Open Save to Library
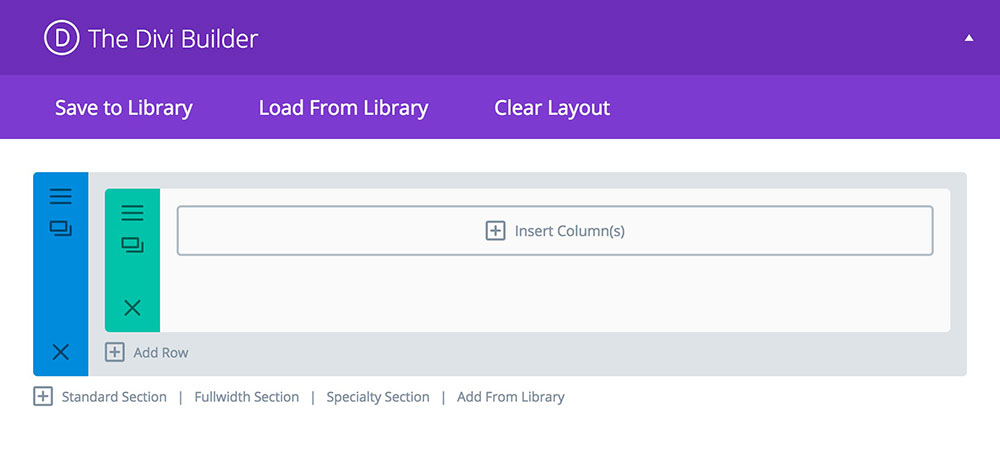 click(x=124, y=108)
